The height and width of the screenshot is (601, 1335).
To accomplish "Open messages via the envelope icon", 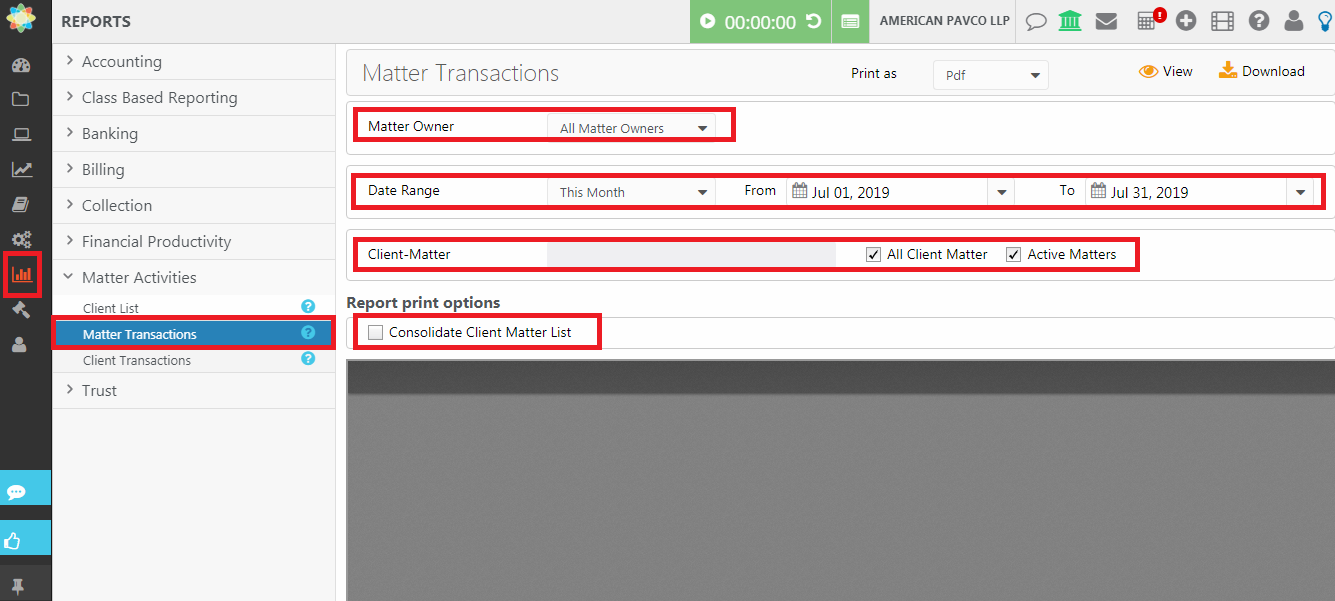I will pos(1106,20).
